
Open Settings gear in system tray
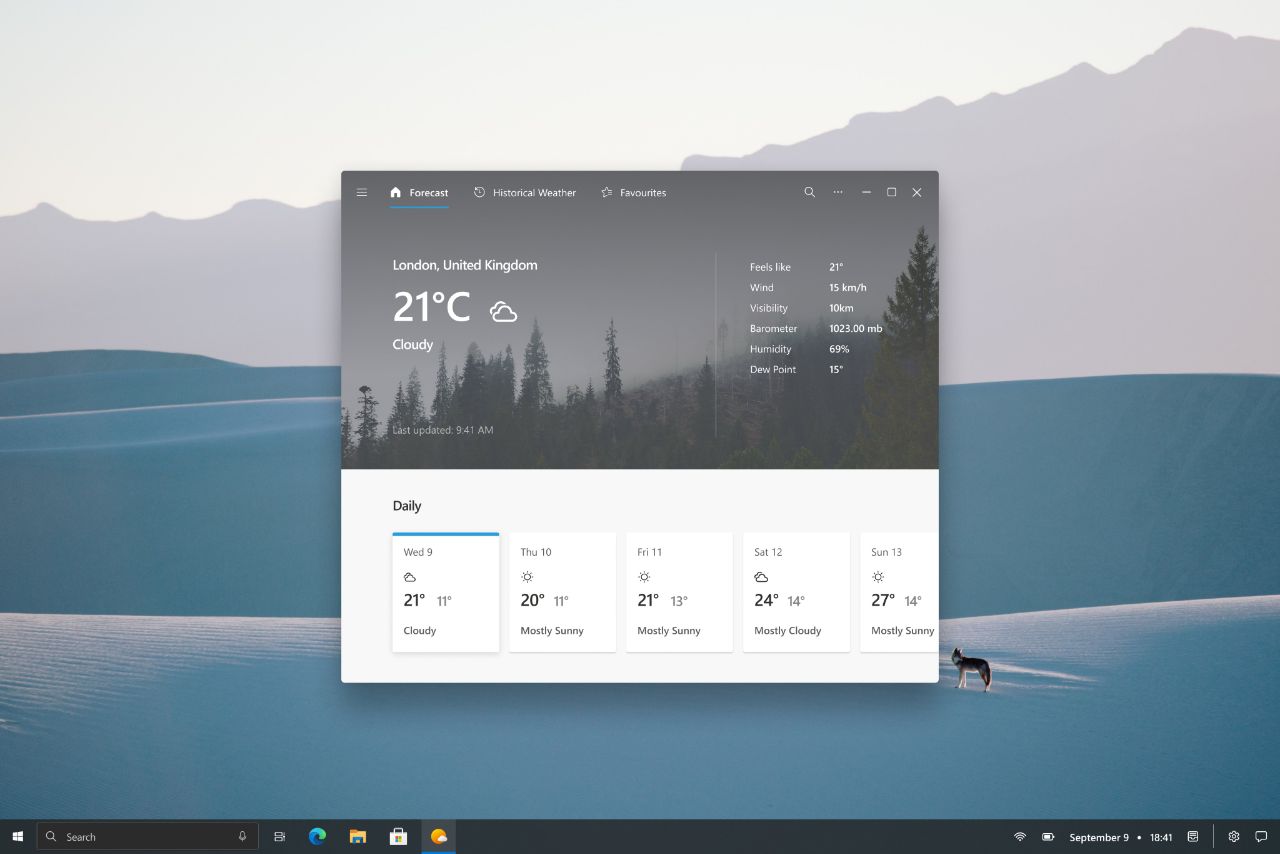pyautogui.click(x=1234, y=837)
